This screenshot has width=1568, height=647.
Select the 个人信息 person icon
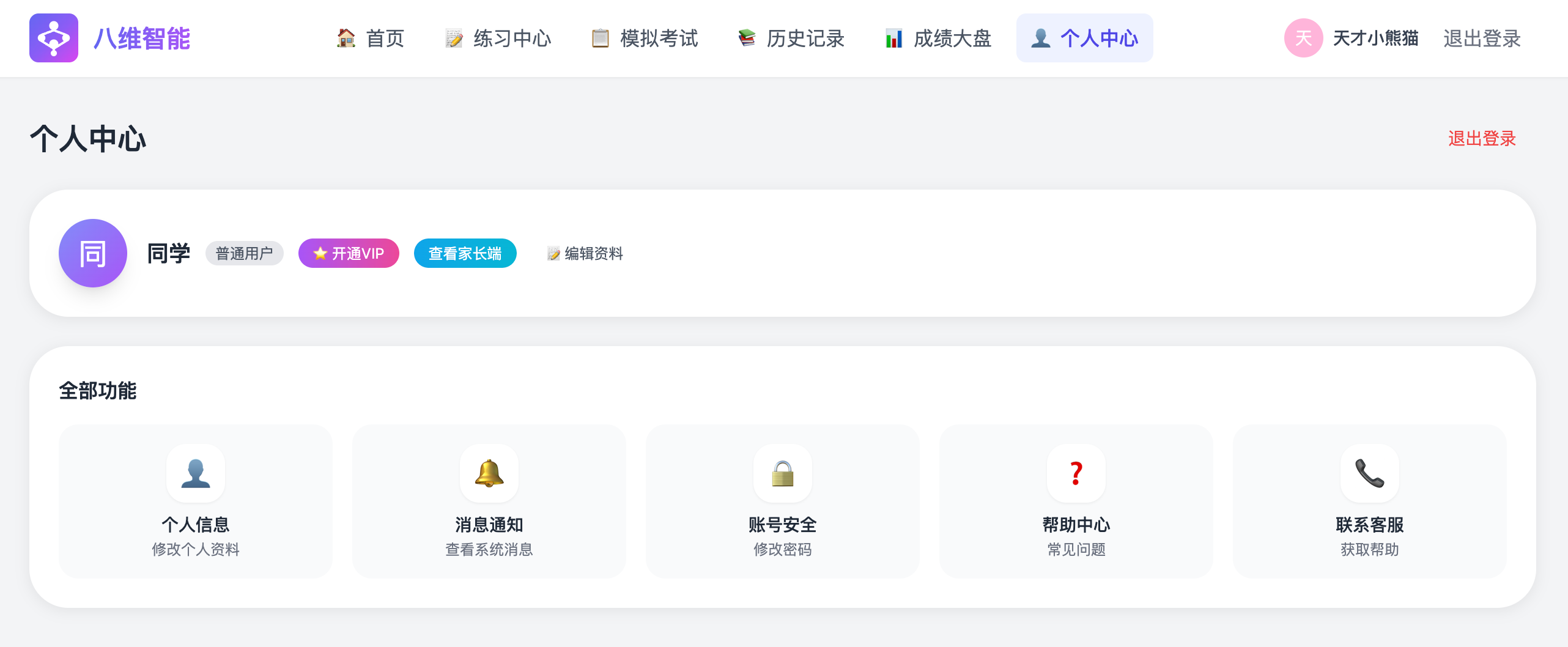pyautogui.click(x=196, y=473)
